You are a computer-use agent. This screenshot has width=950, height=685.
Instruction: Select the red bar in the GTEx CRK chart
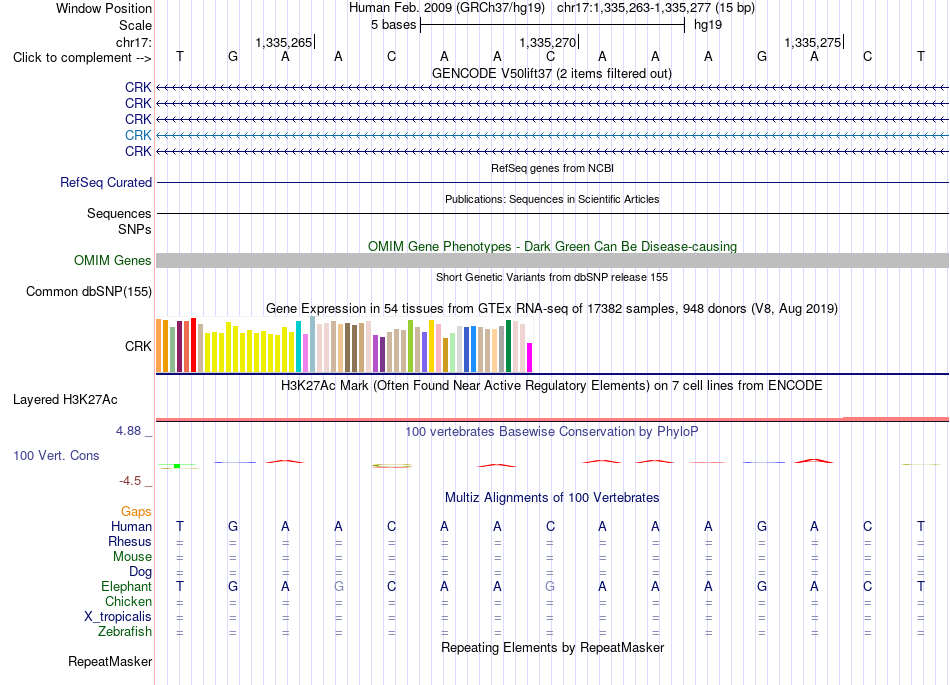(193, 345)
